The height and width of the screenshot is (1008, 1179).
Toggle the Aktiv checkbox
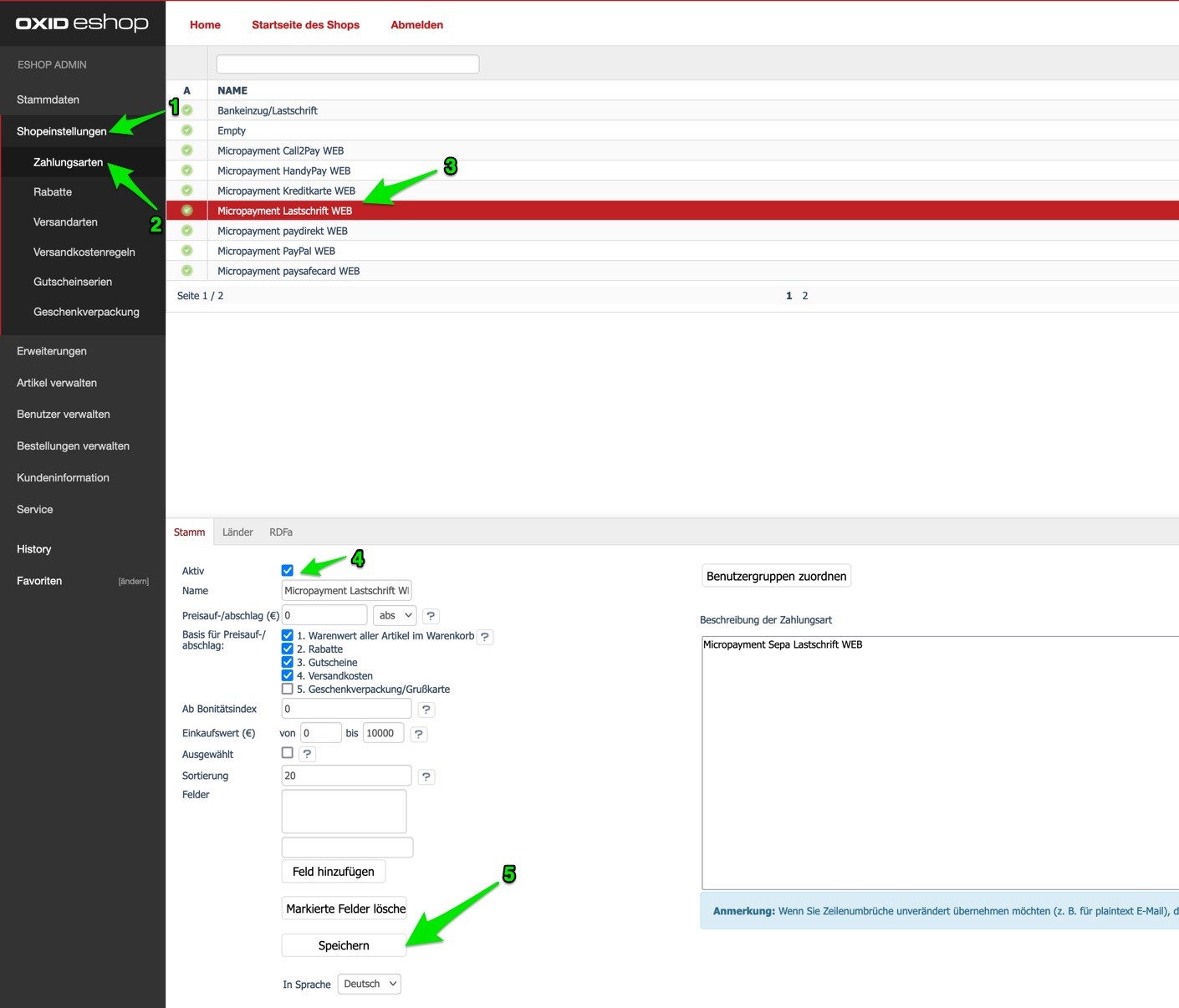pos(288,571)
